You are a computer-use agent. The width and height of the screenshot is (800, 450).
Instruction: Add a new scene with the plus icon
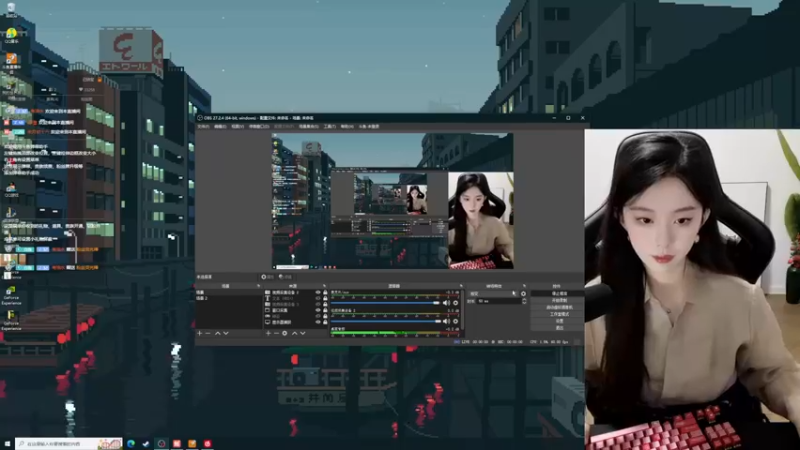199,333
